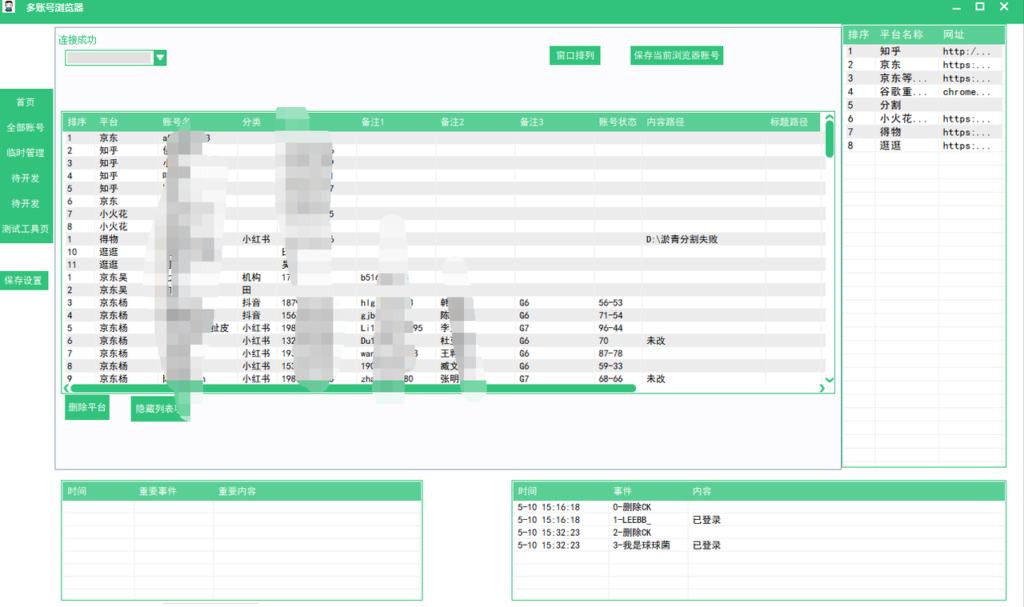Click the D:\淤青分割失败 path cell

click(x=682, y=240)
